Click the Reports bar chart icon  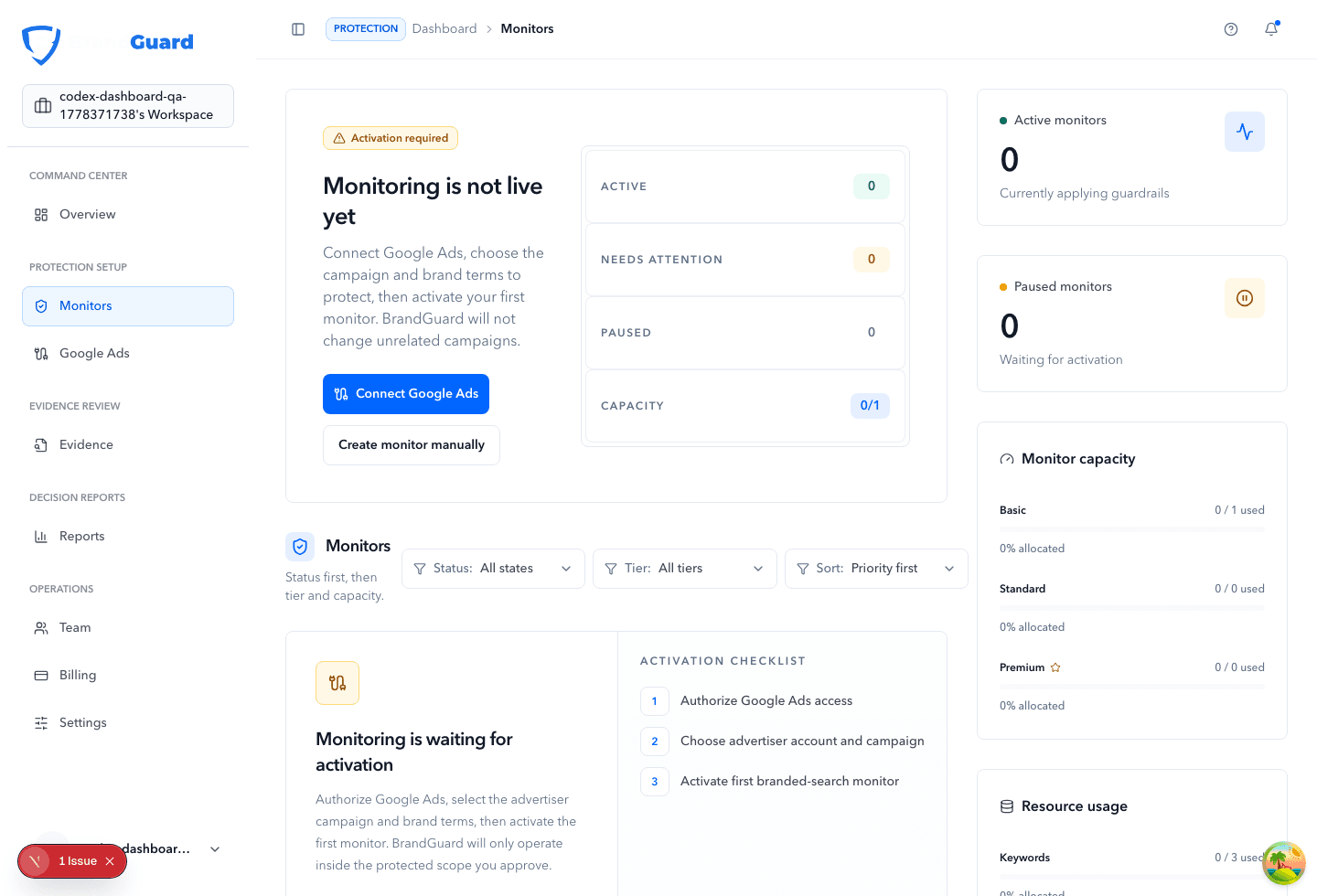point(41,537)
